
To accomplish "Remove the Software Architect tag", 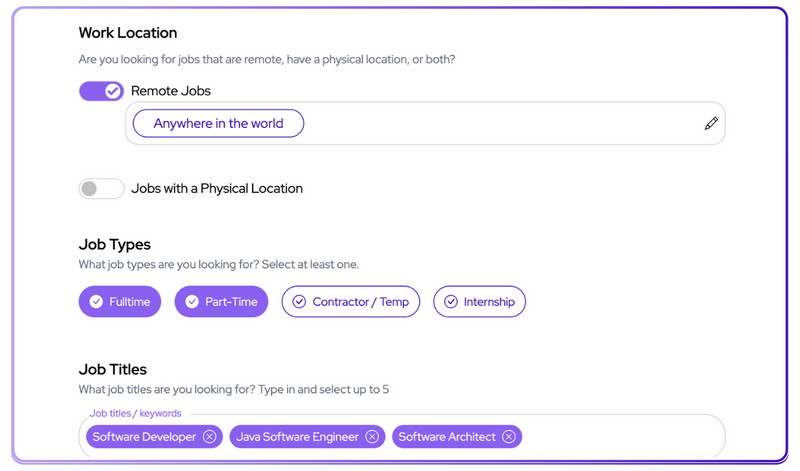I will [x=509, y=437].
